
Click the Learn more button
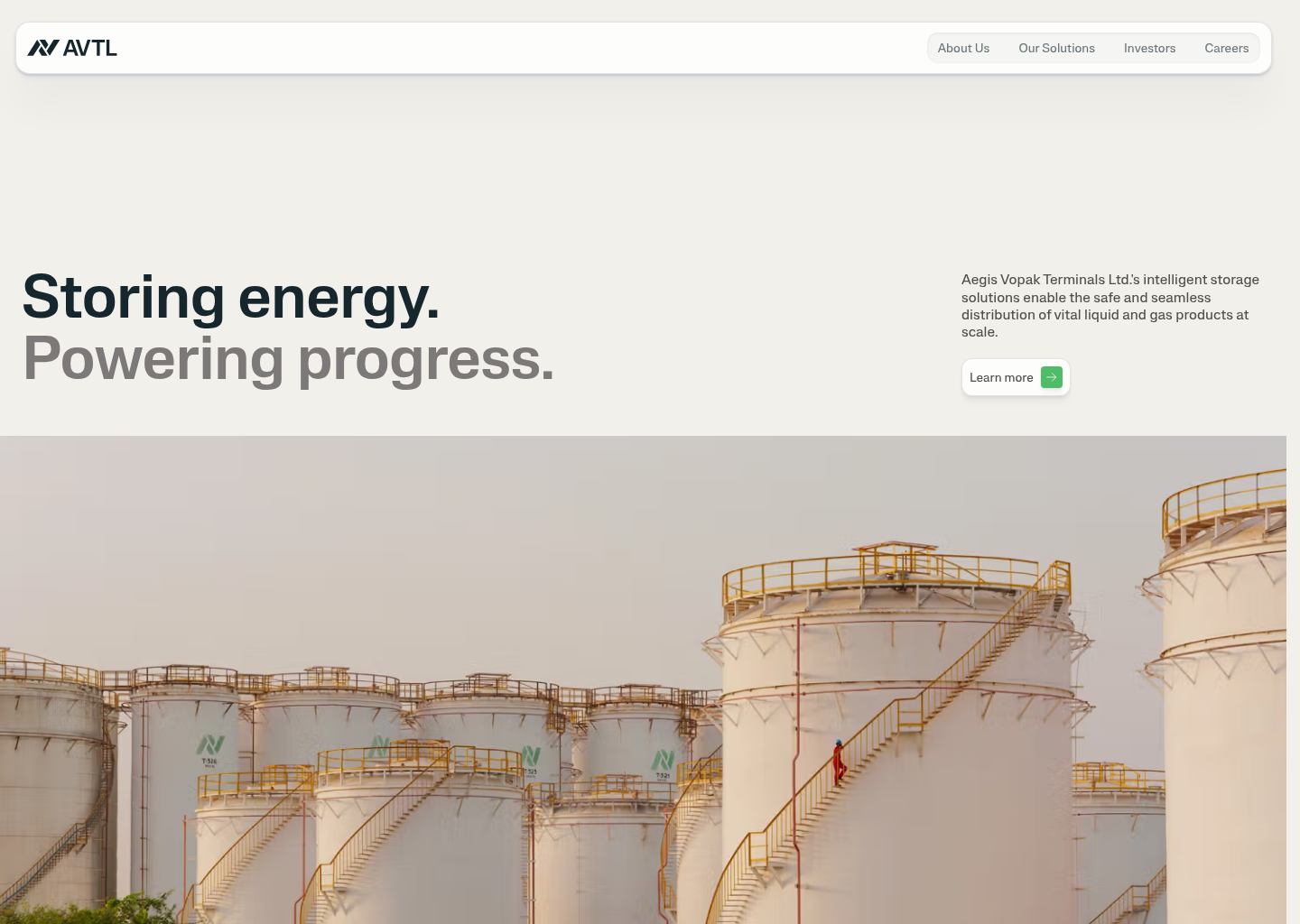[1016, 377]
